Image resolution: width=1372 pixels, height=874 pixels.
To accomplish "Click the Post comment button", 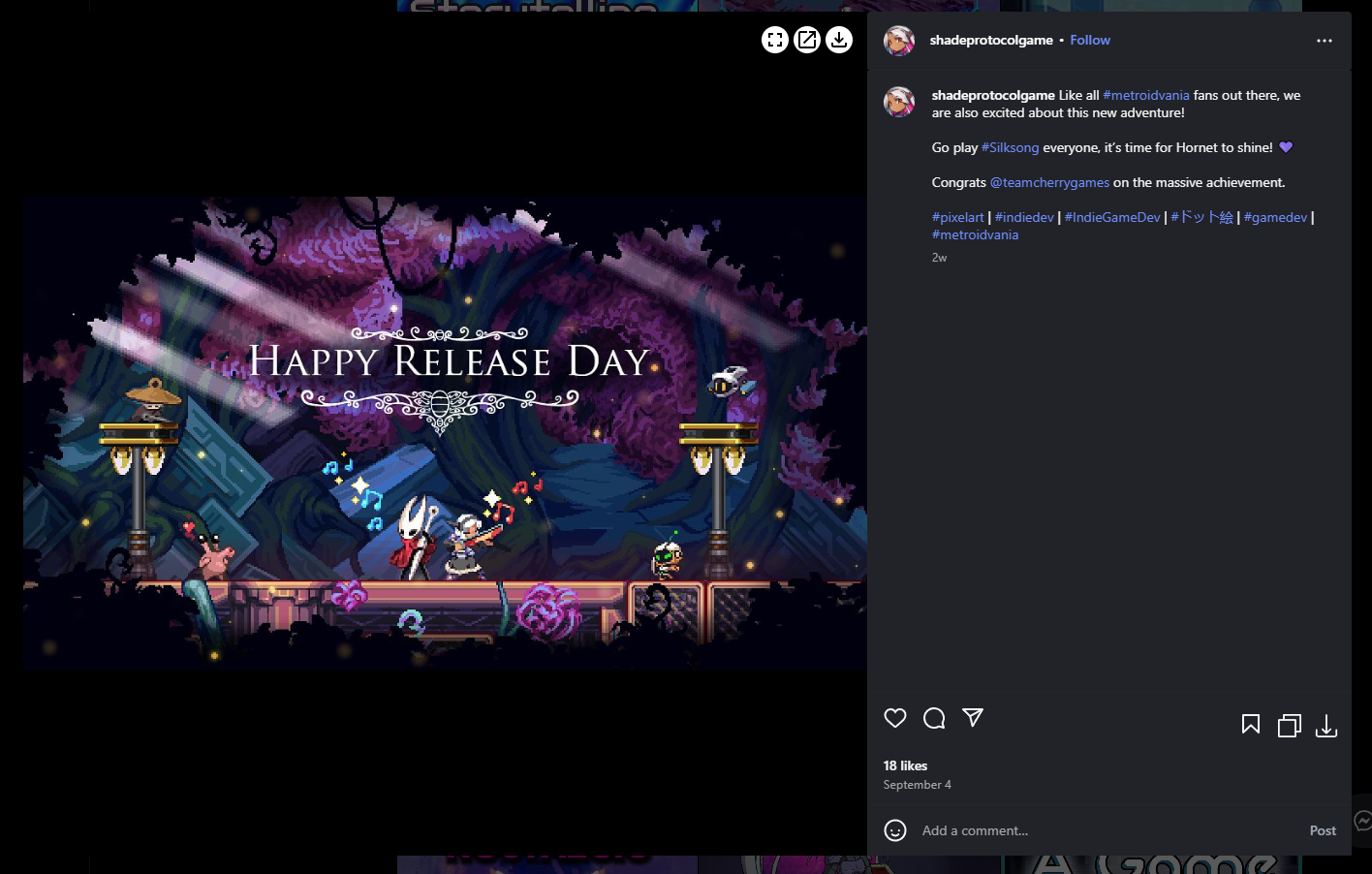I will point(1323,830).
